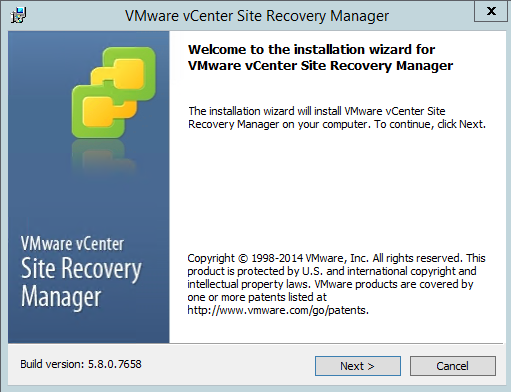Click the empty white area below description
The width and height of the screenshot is (511, 392).
(x=337, y=190)
